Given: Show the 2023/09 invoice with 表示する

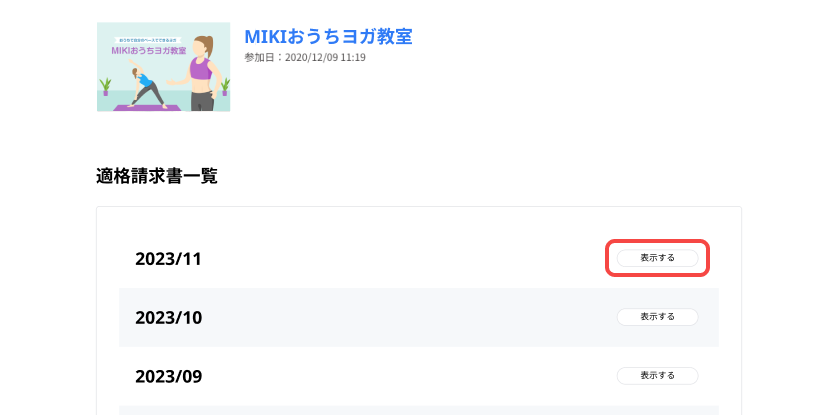Looking at the screenshot, I should point(657,375).
